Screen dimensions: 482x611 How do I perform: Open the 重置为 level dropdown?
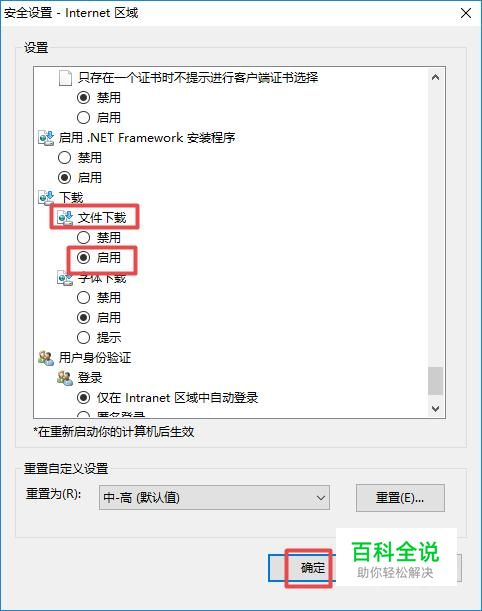coord(214,498)
